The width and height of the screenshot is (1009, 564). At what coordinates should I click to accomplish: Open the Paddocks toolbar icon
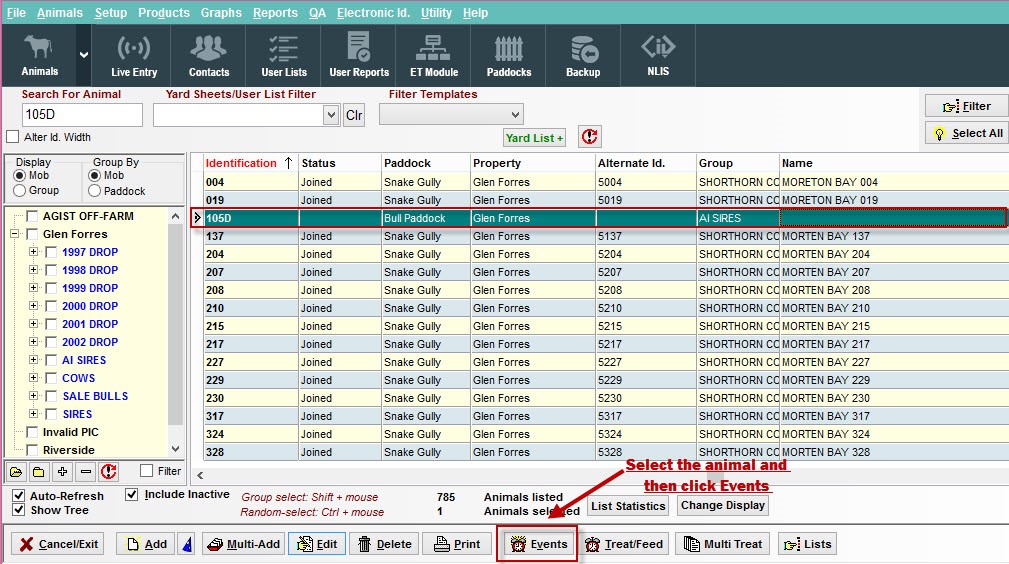[508, 56]
